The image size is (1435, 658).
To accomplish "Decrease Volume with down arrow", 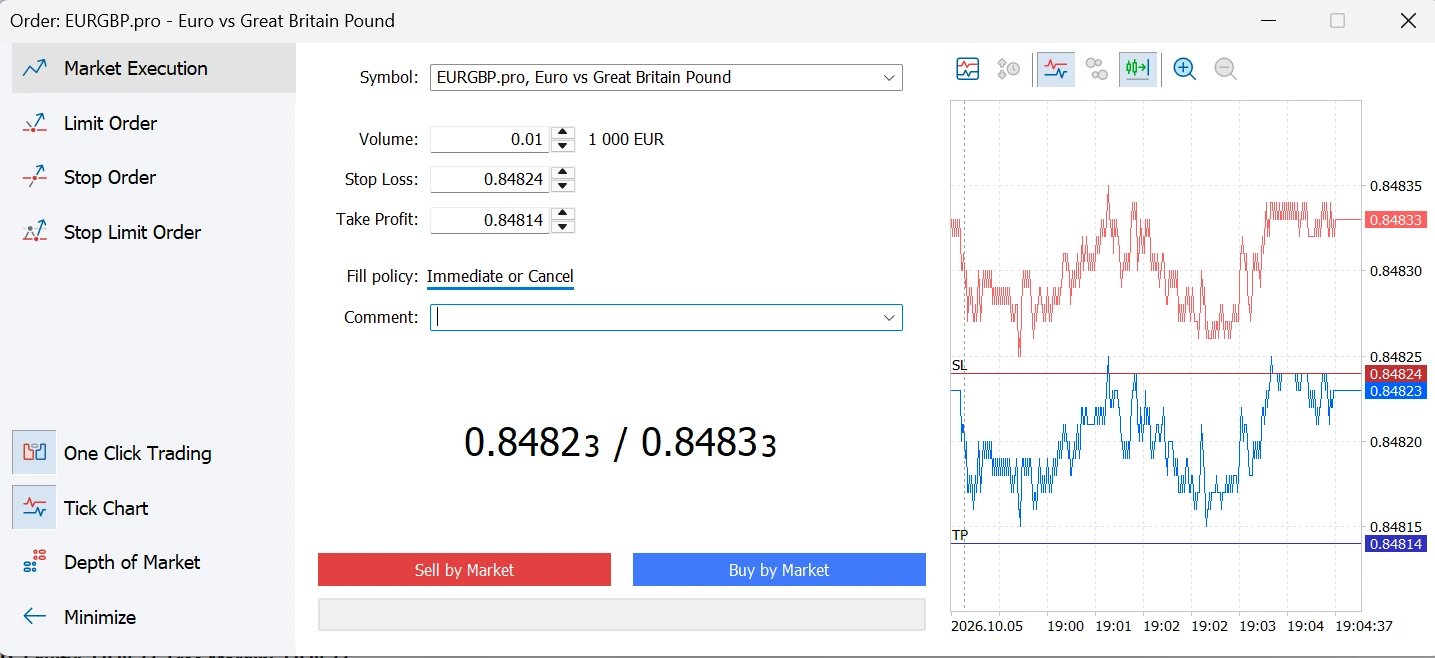I will click(x=564, y=146).
